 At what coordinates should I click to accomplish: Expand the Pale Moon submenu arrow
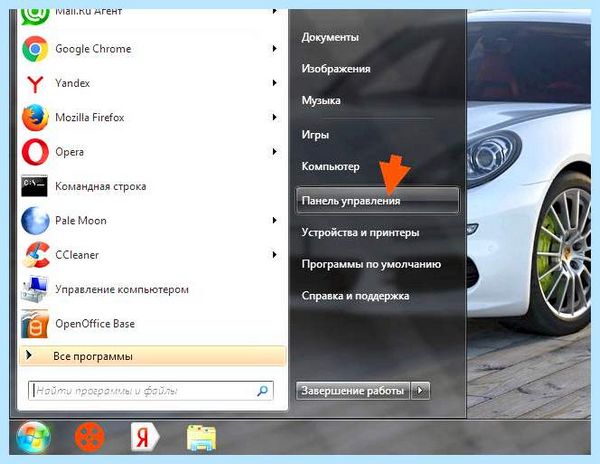point(274,220)
